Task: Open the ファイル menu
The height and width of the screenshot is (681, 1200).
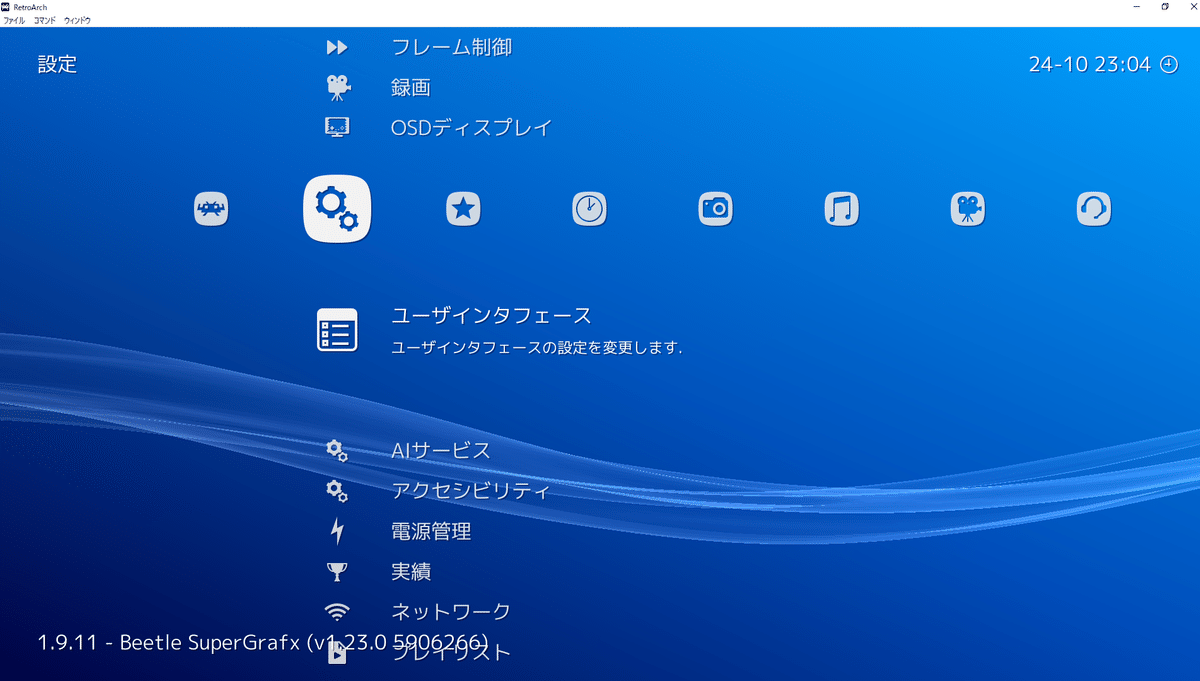Action: (x=14, y=20)
